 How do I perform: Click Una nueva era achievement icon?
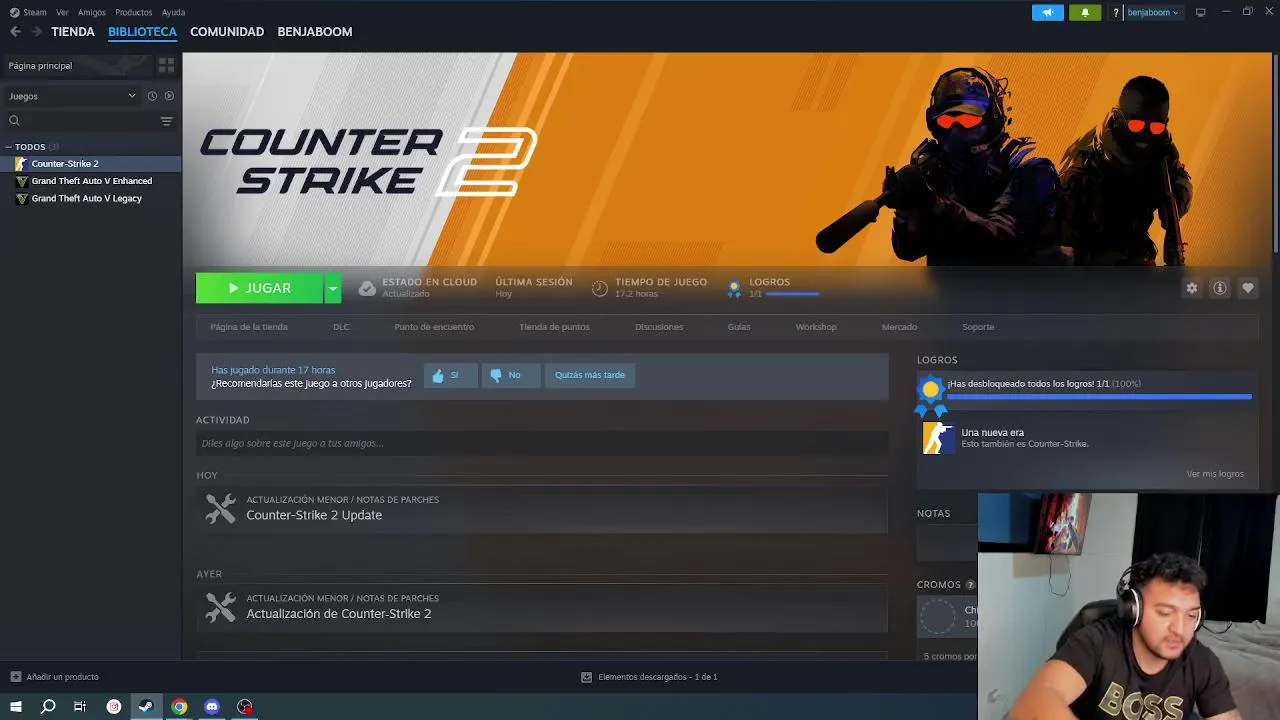(x=938, y=438)
